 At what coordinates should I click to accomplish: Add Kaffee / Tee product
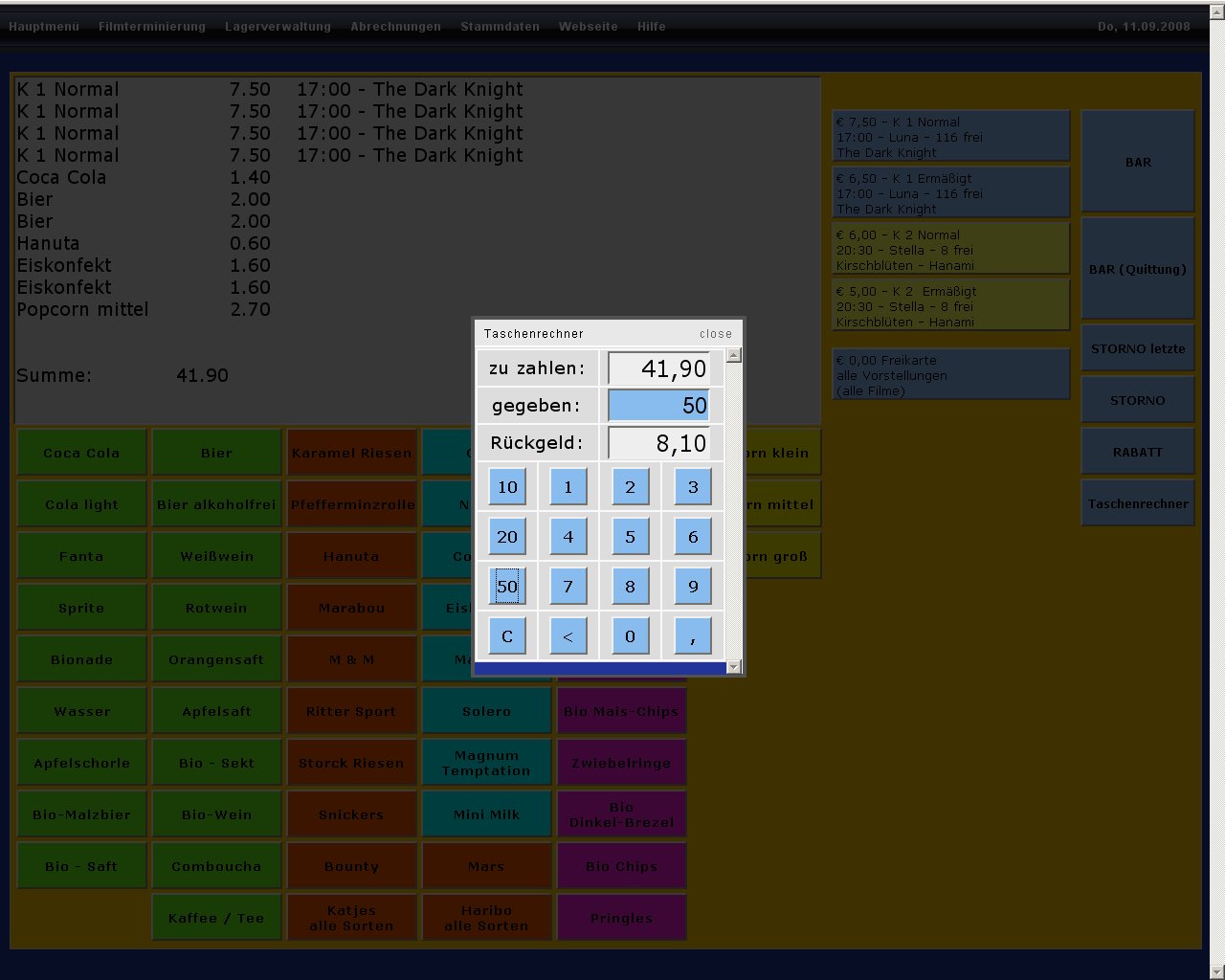pyautogui.click(x=216, y=918)
